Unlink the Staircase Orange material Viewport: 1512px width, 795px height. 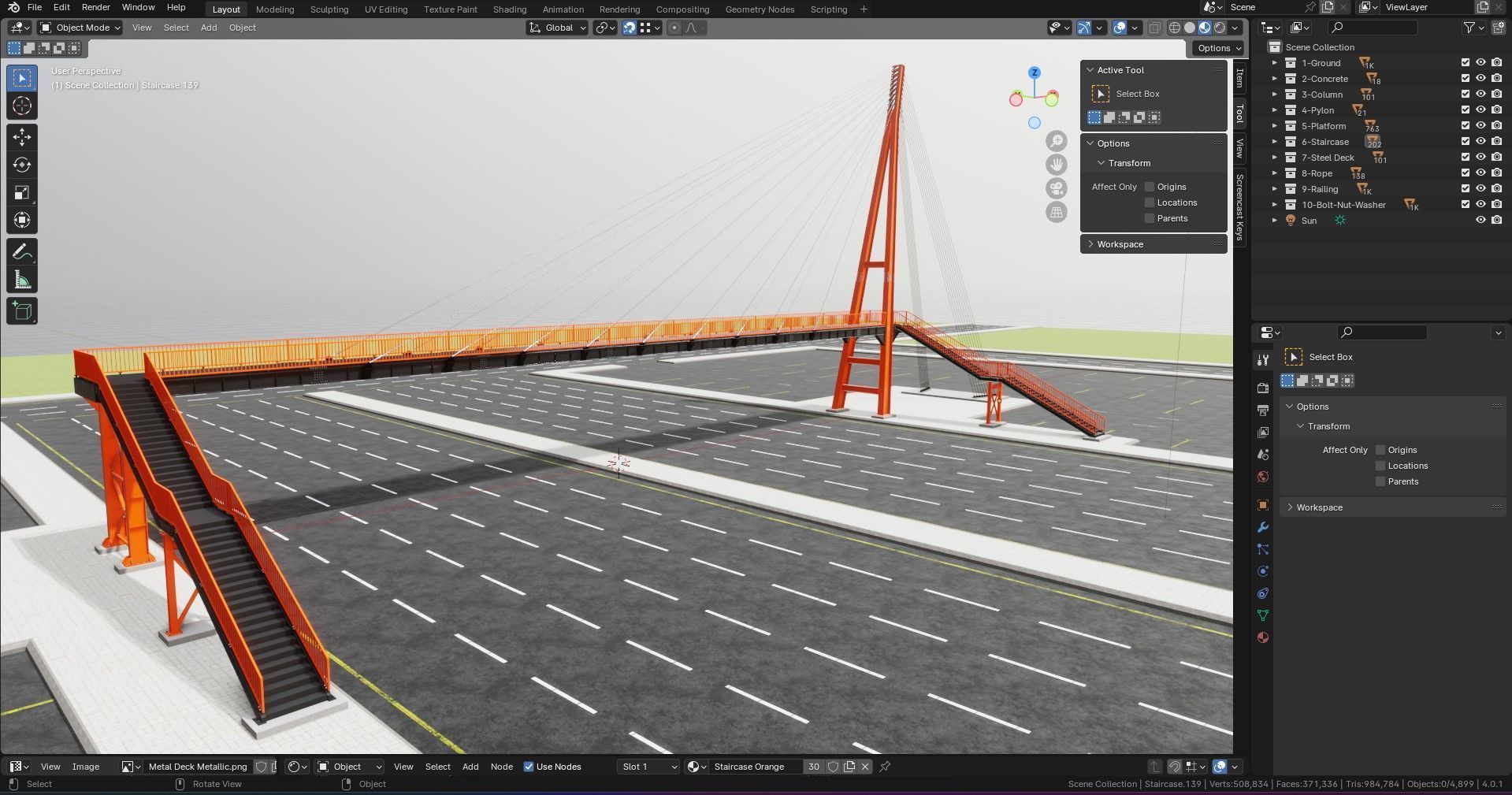(865, 767)
